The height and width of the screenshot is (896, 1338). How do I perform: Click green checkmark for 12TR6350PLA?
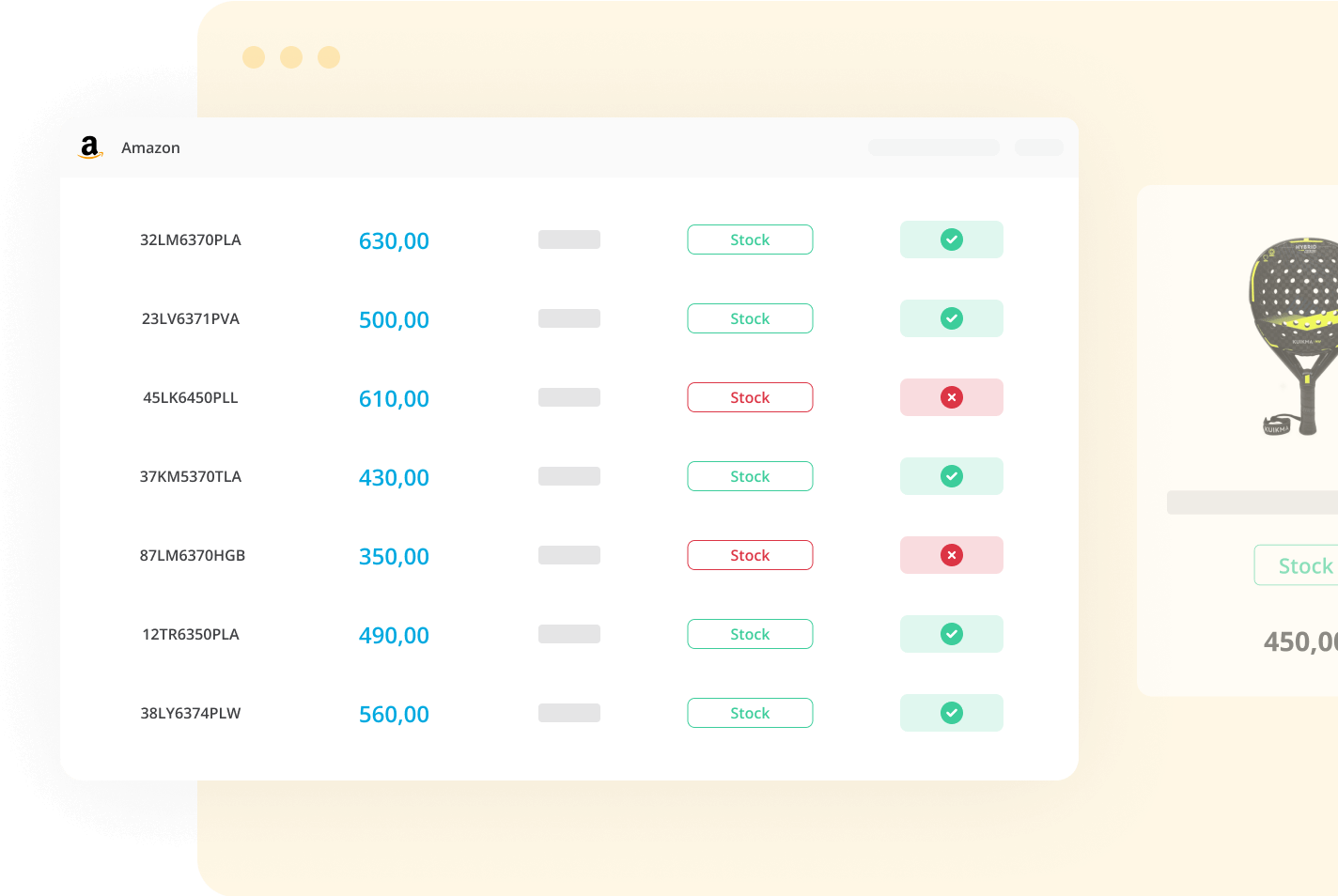click(x=952, y=634)
